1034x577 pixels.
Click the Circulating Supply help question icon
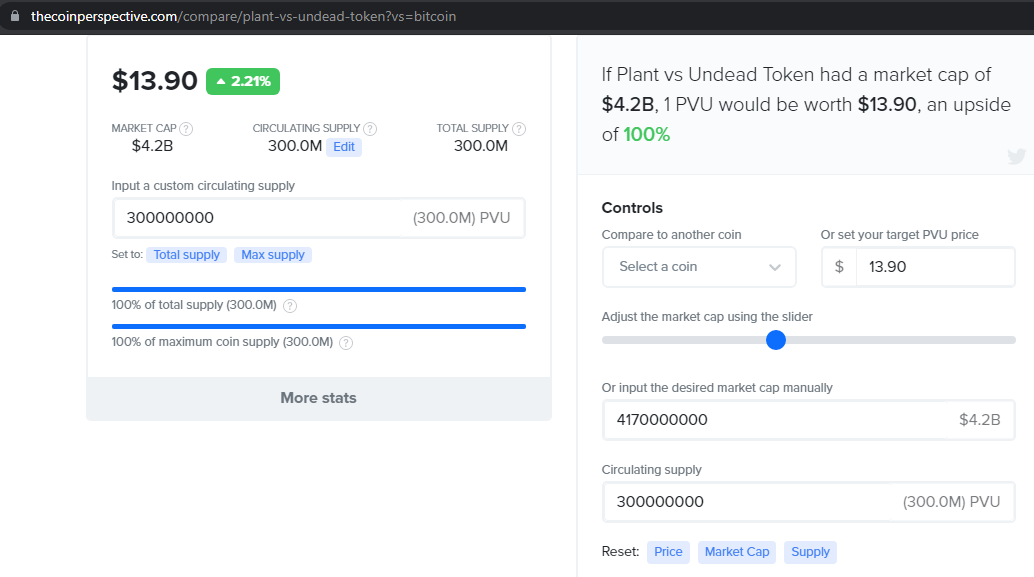(x=370, y=129)
